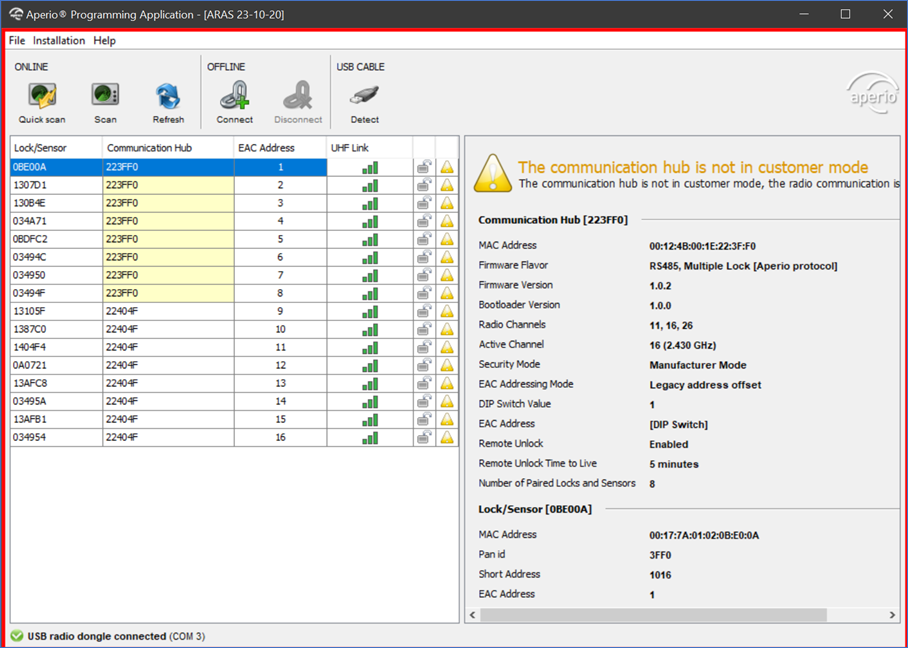Select lock row 0A0721

pos(234,365)
